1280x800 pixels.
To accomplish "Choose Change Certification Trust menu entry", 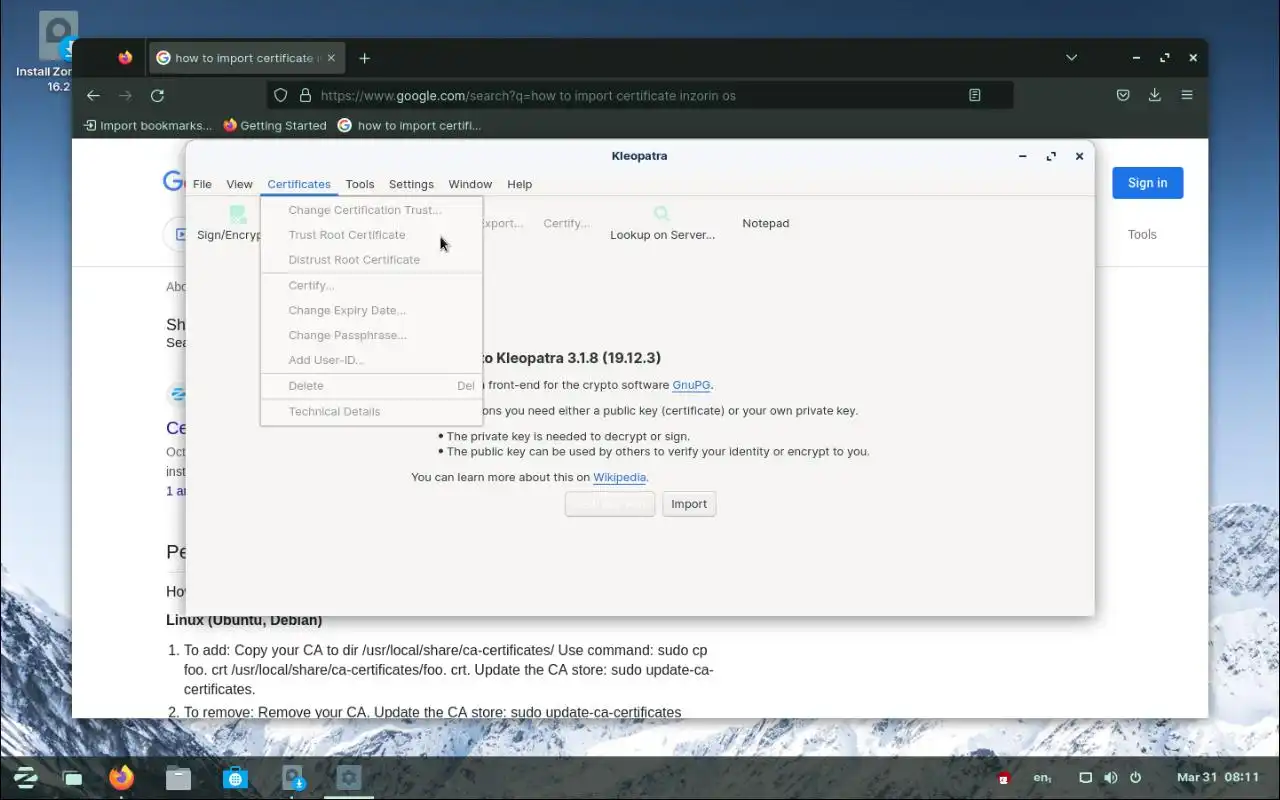I will [371, 210].
